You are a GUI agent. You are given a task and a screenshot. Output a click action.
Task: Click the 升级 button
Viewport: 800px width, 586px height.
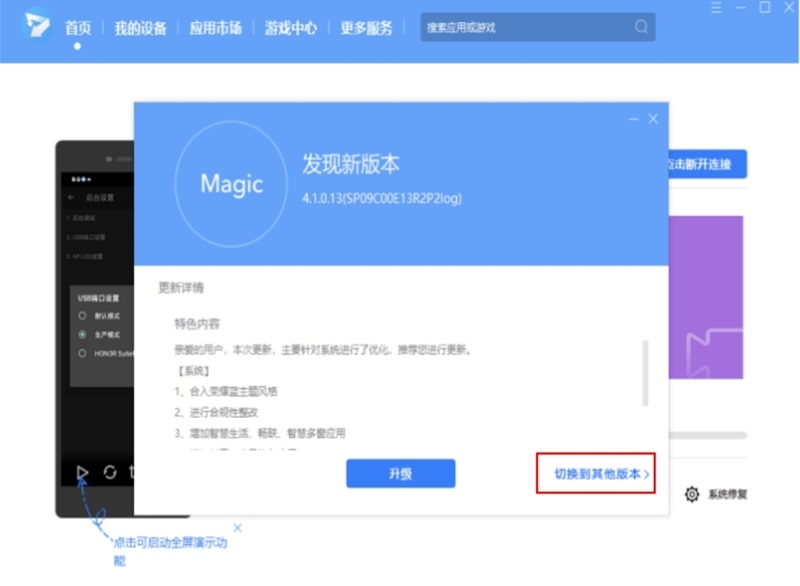[x=401, y=473]
